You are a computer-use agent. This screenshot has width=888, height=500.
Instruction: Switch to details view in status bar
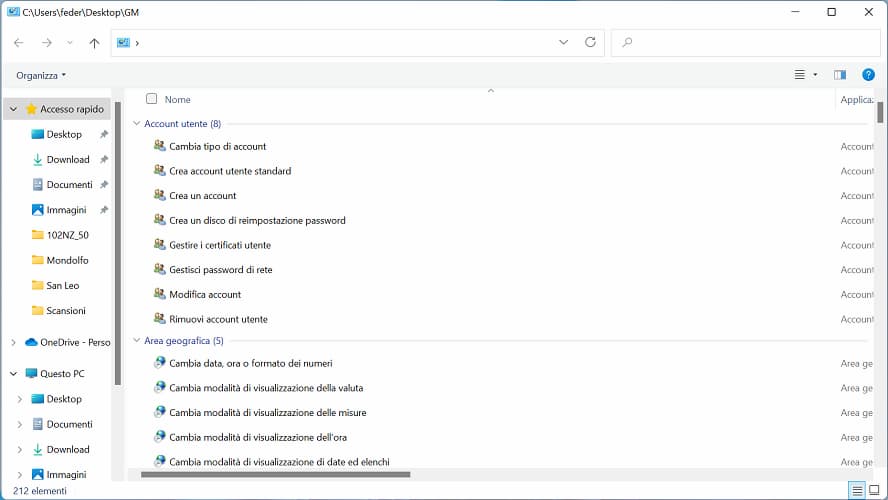[x=856, y=490]
